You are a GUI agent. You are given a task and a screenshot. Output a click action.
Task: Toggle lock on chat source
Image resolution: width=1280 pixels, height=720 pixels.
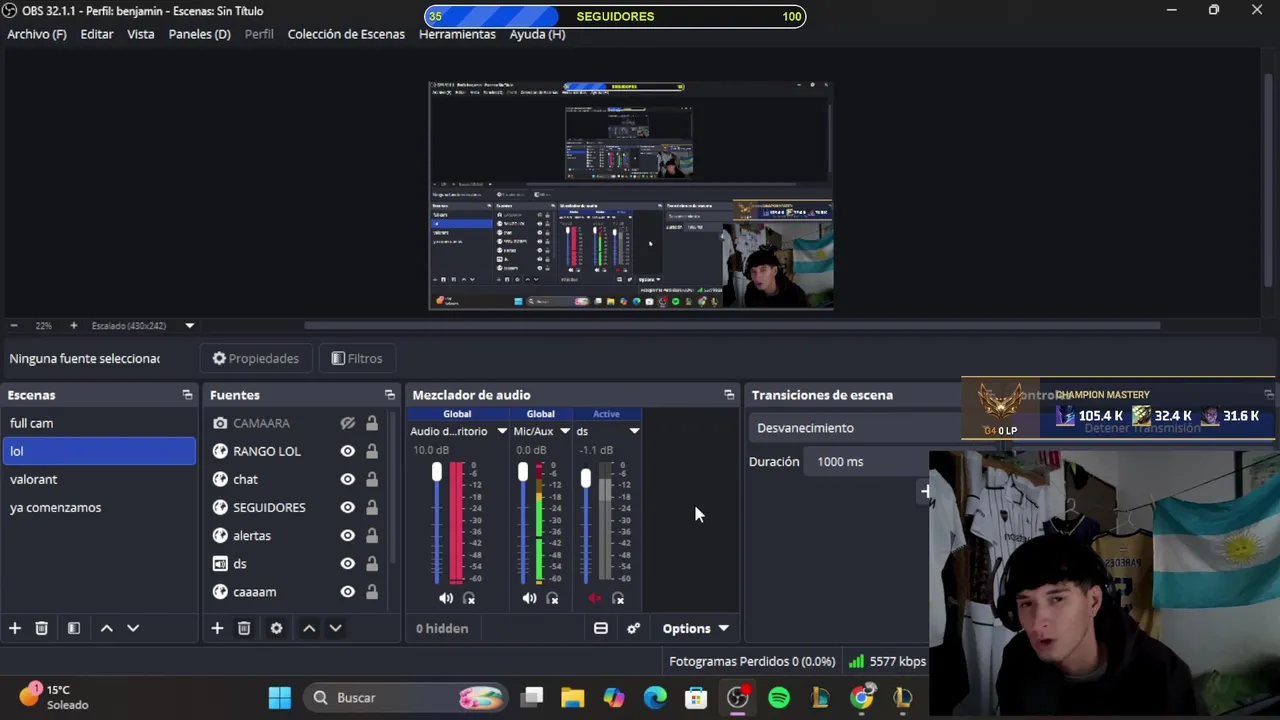click(x=372, y=479)
